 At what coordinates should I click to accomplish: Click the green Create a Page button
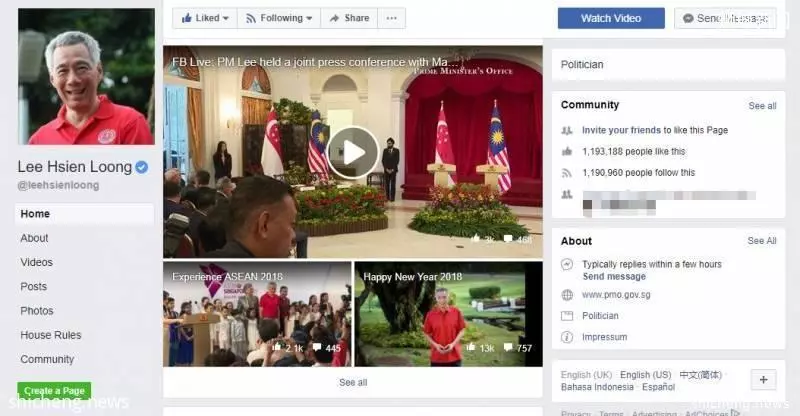[x=54, y=390]
